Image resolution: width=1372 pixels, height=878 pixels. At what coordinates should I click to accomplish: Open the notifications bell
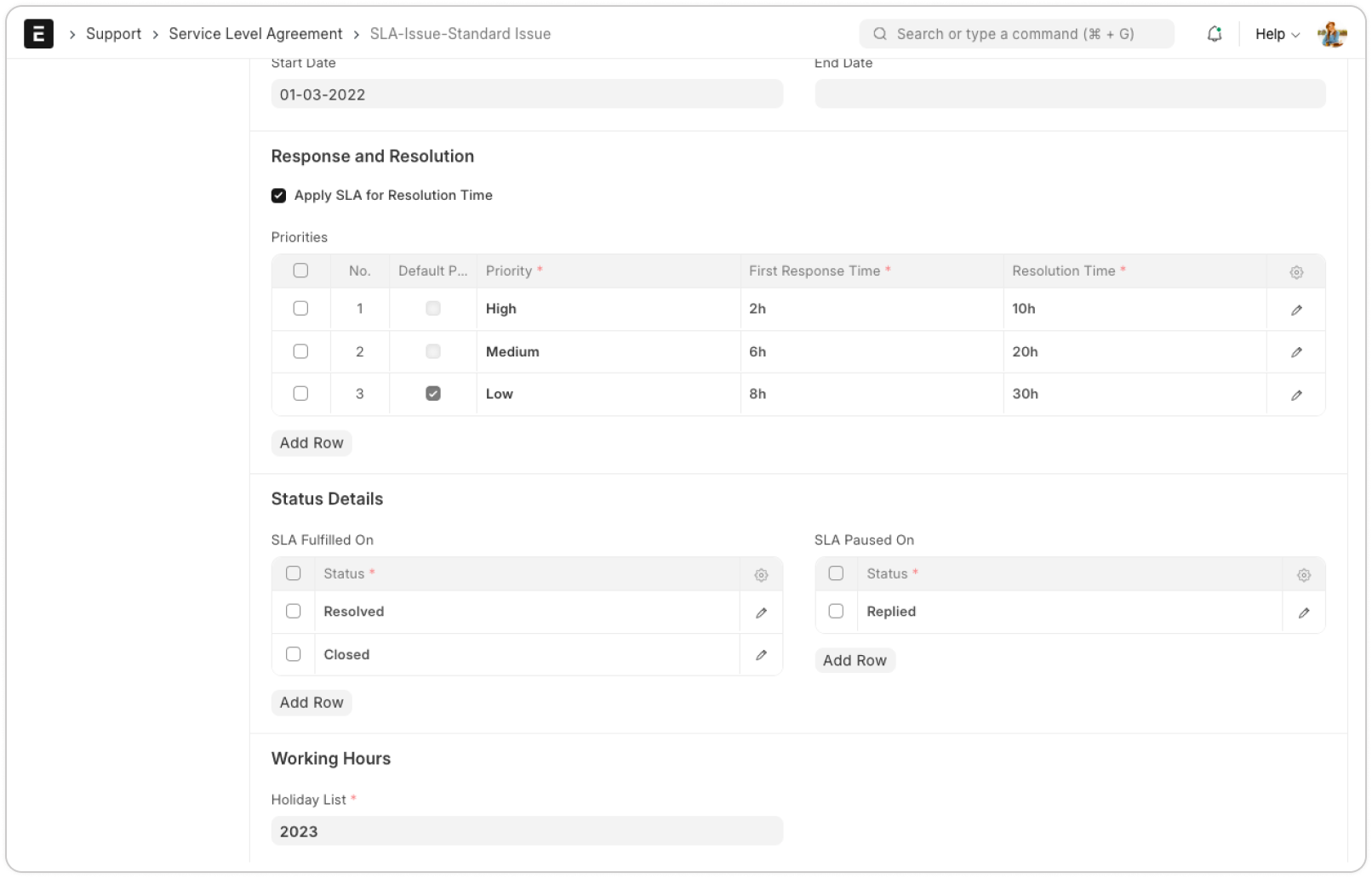click(x=1215, y=34)
